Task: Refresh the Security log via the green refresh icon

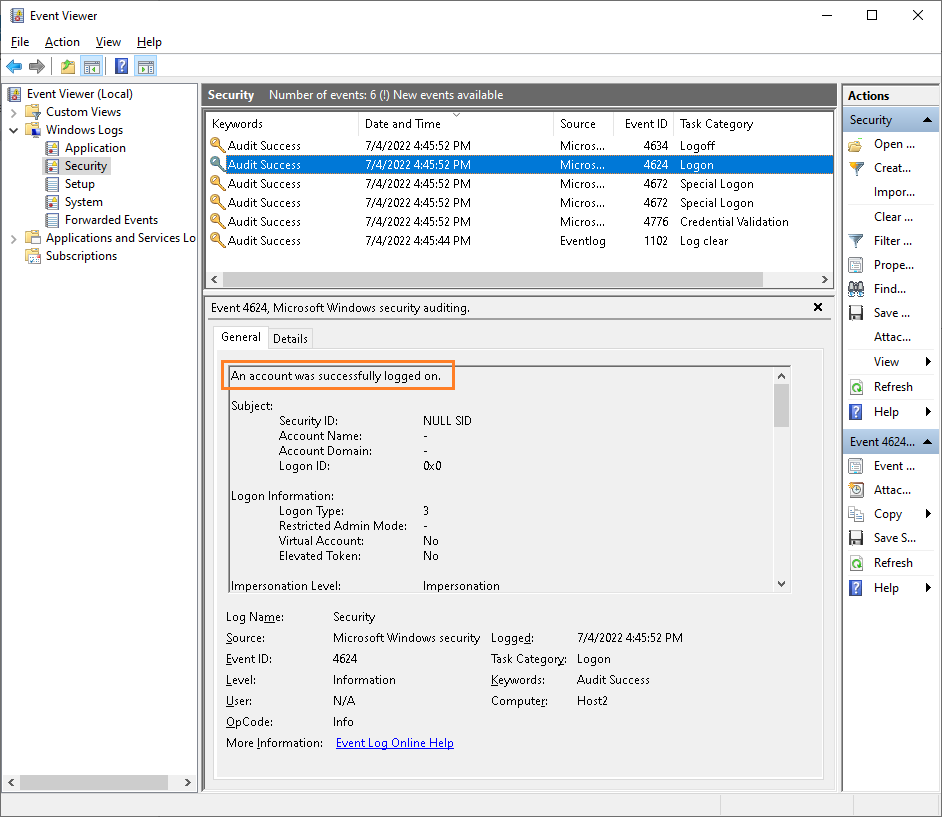Action: 885,386
